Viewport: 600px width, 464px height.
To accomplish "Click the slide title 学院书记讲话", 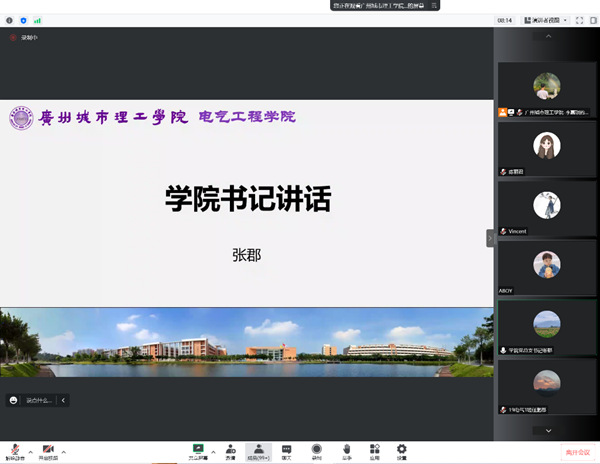I will (248, 198).
